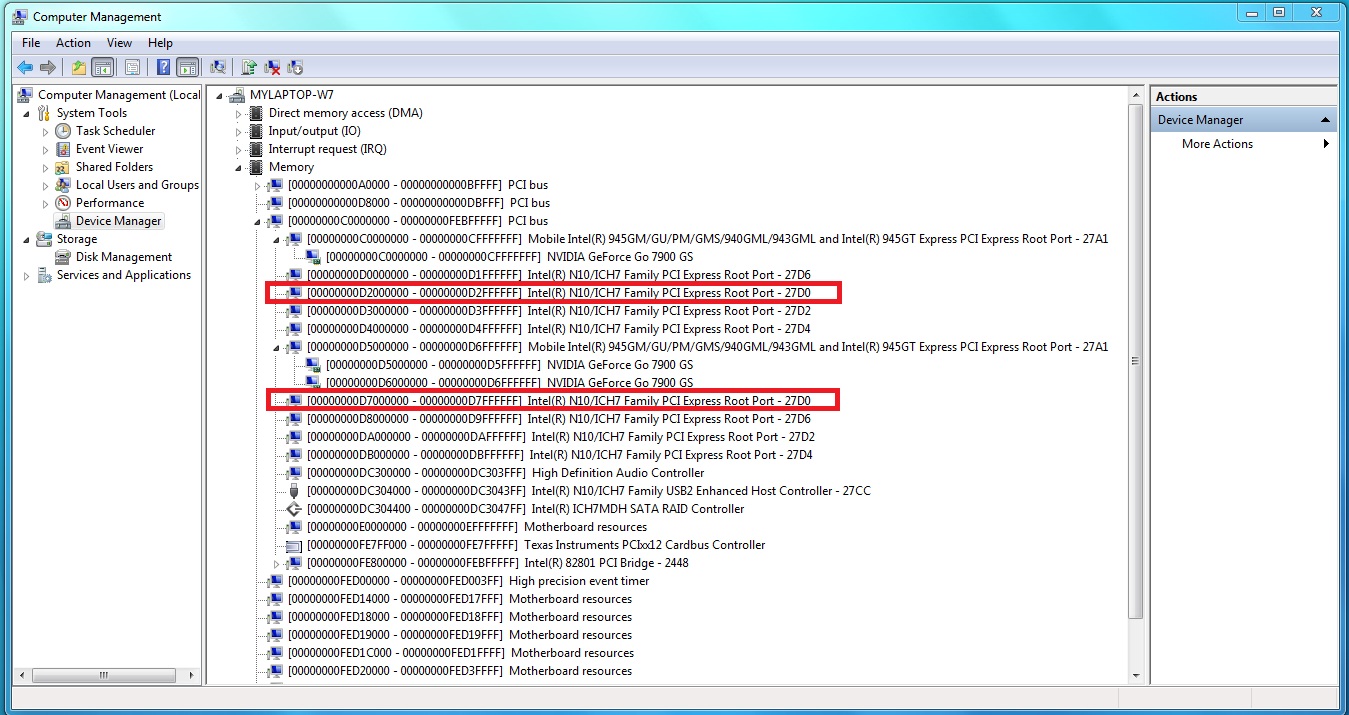This screenshot has height=715, width=1349.
Task: Select PCI bus at 00000000000A0000
Action: [x=417, y=185]
